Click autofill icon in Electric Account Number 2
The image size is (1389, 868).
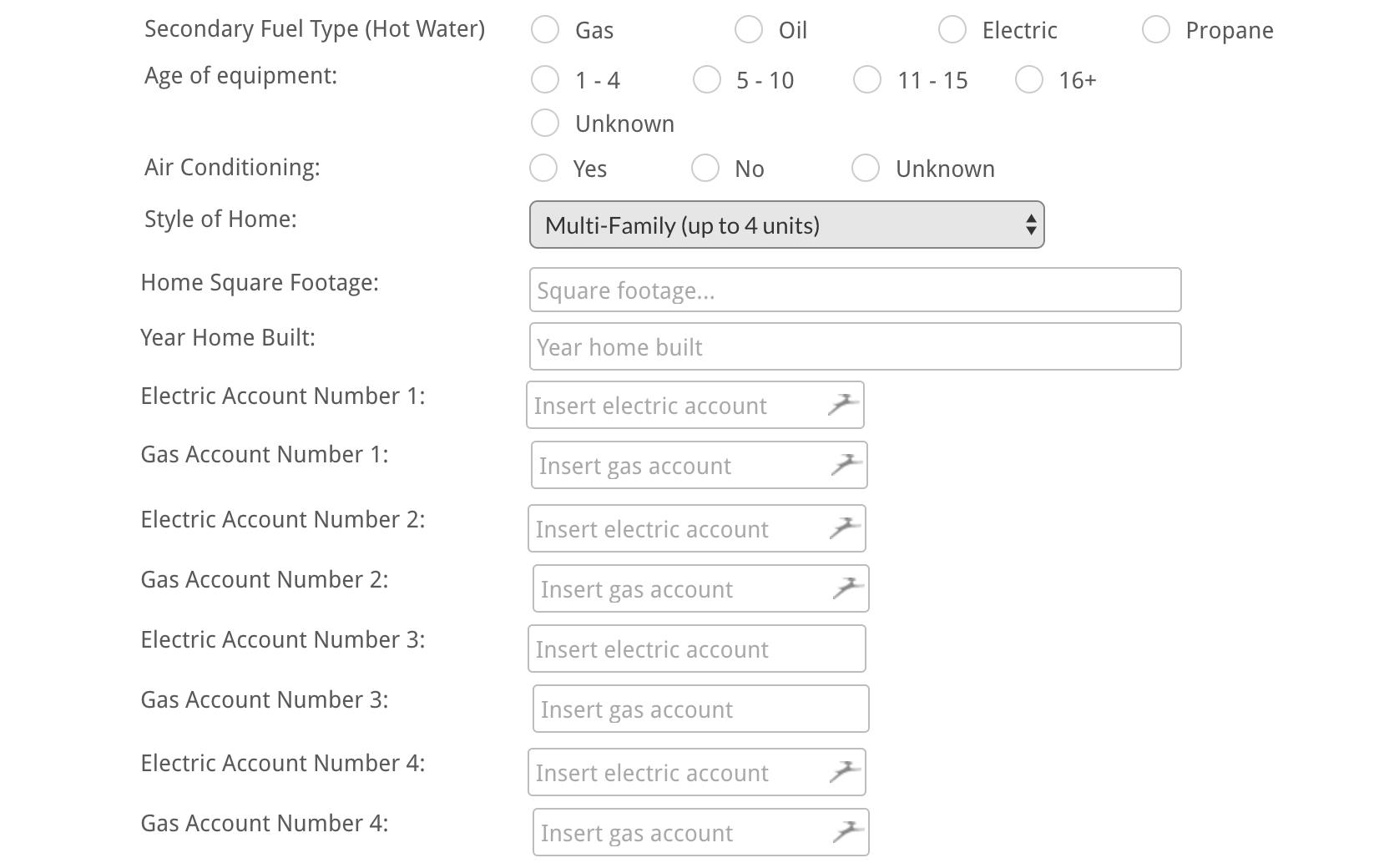(x=844, y=528)
